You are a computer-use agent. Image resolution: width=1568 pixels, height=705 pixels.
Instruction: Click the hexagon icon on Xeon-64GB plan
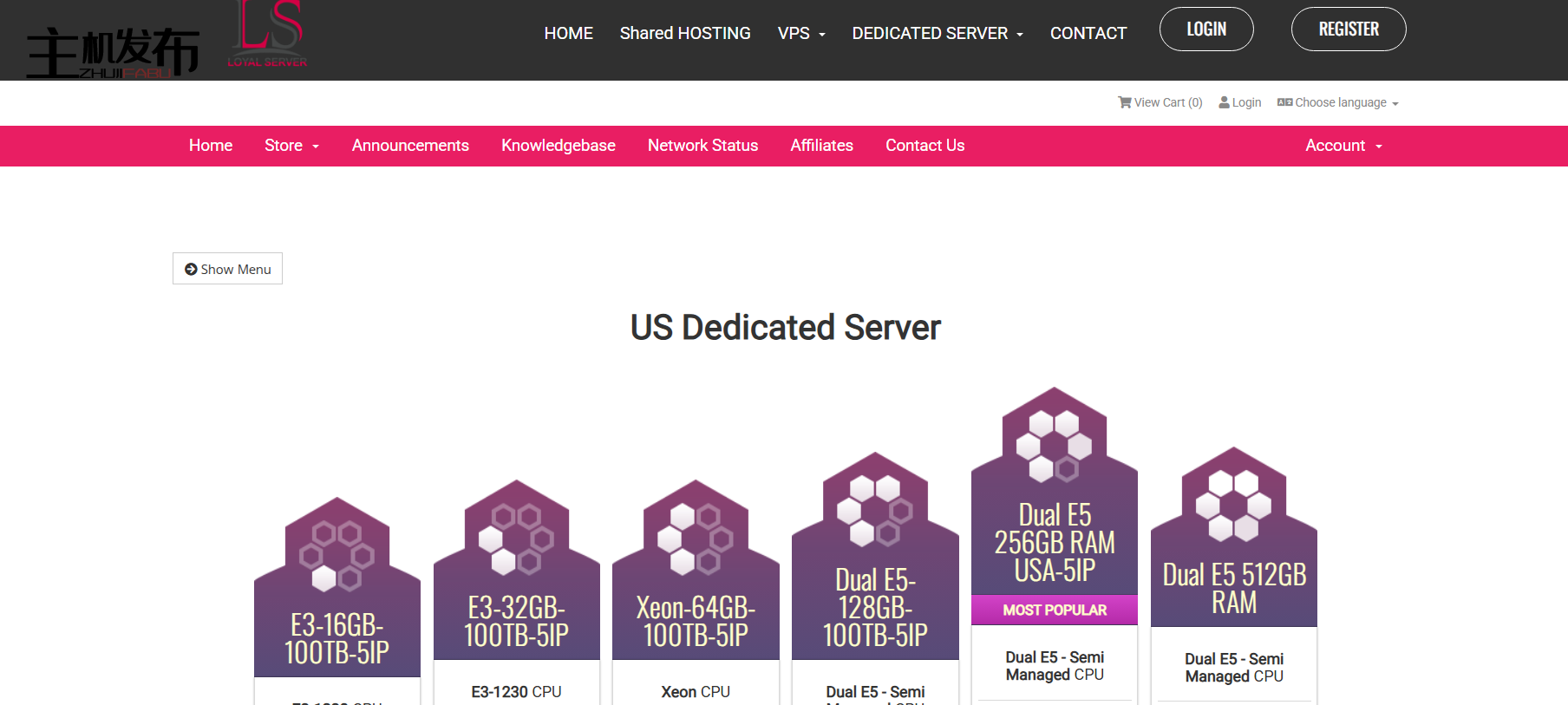tap(696, 539)
